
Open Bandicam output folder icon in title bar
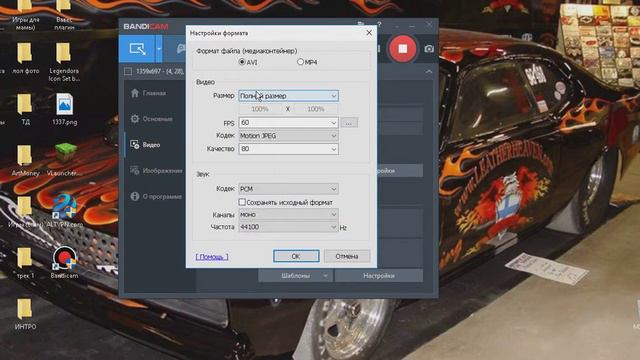coord(361,25)
